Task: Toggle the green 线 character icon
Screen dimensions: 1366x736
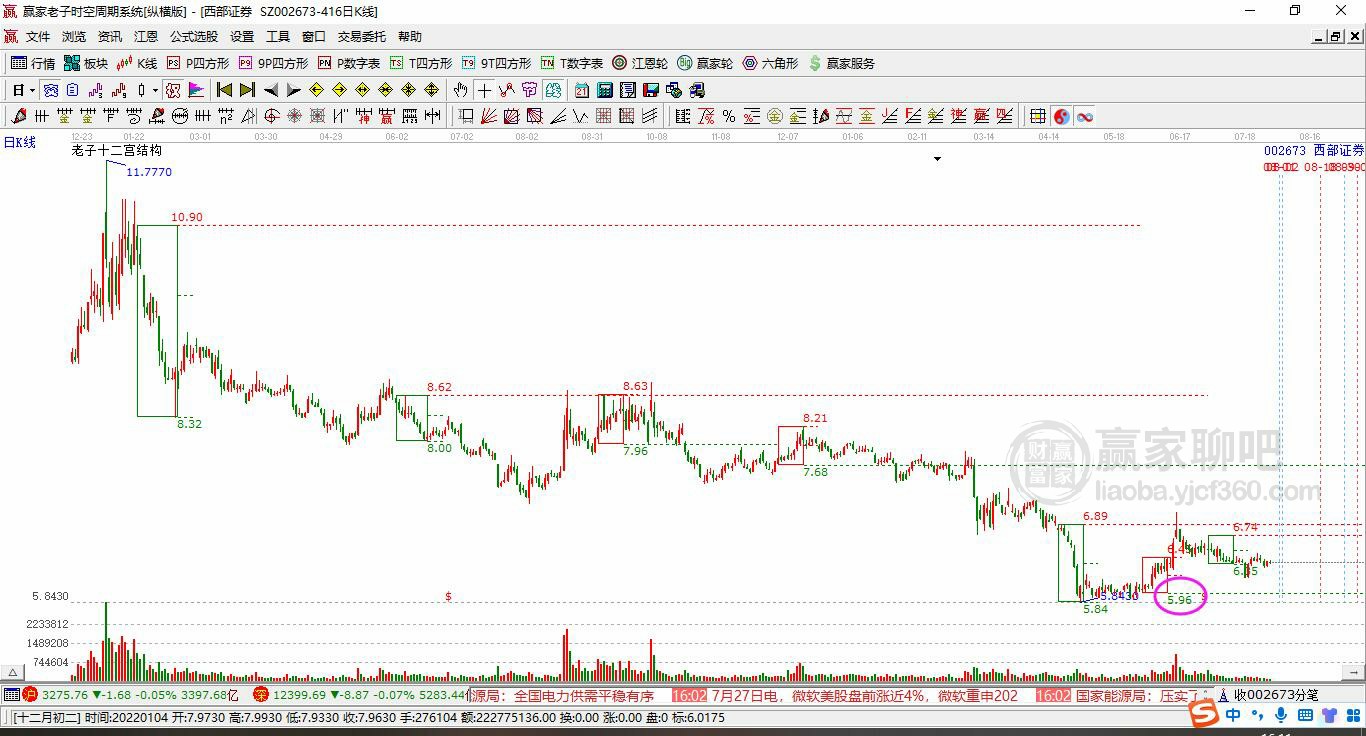Action: point(552,90)
